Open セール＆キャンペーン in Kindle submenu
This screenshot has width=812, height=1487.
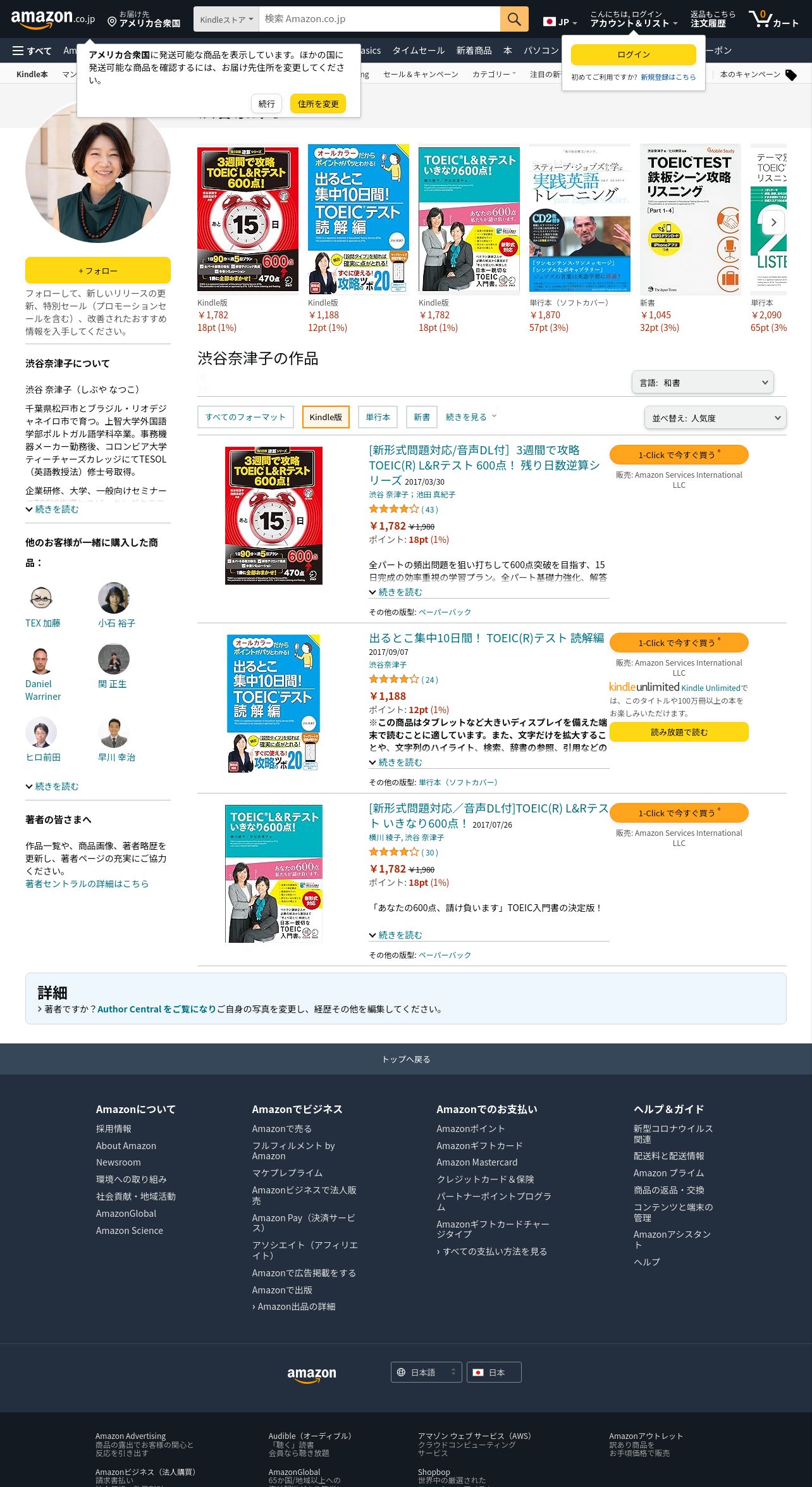[421, 75]
